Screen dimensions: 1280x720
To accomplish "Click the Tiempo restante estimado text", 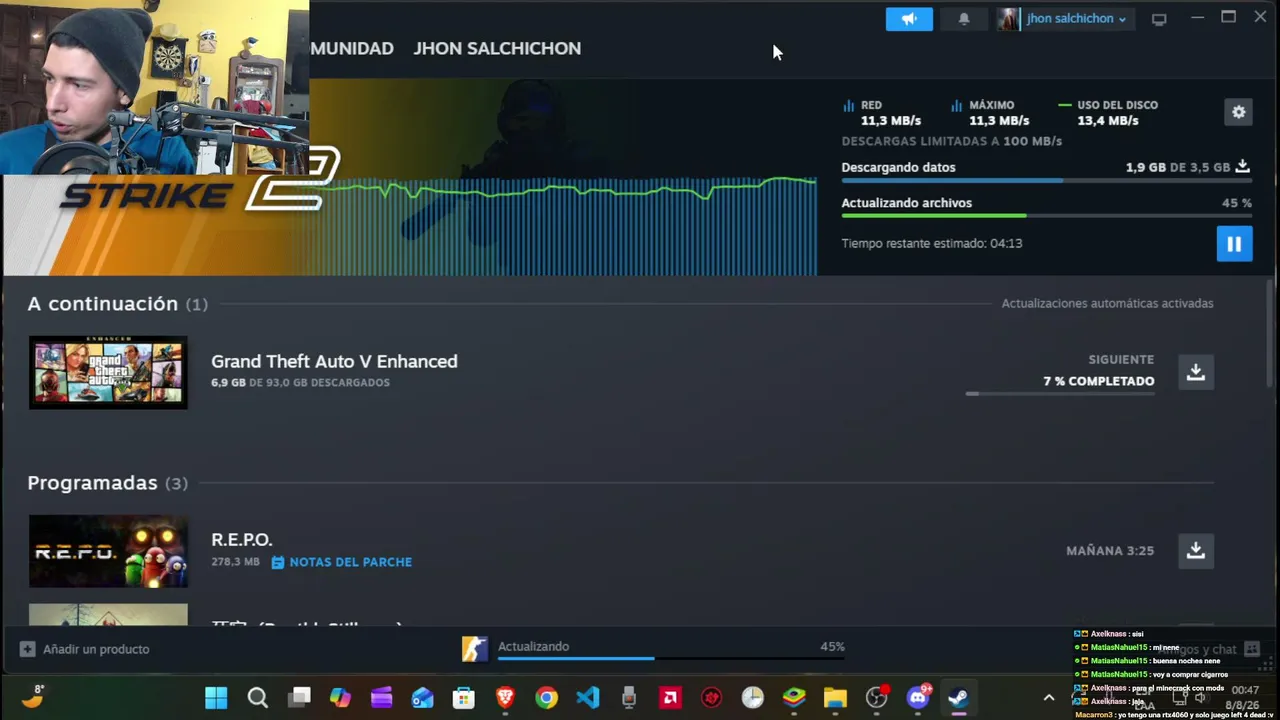I will 932,243.
